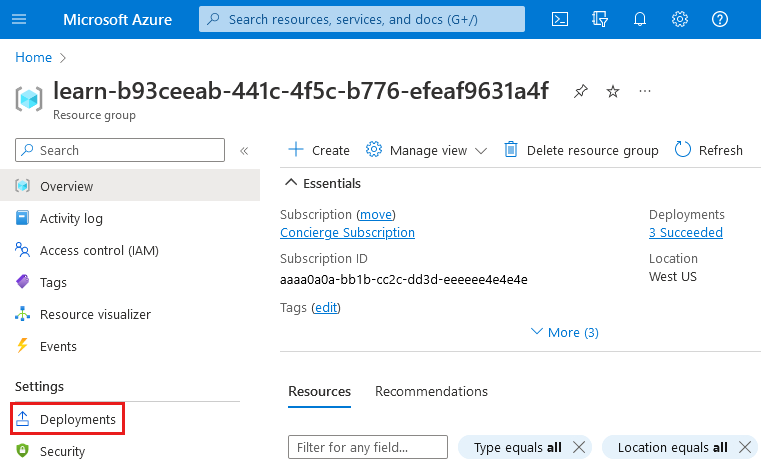Screen dimensions: 761x471
Task: Click the trash icon for Delete resource group
Action: coord(511,150)
